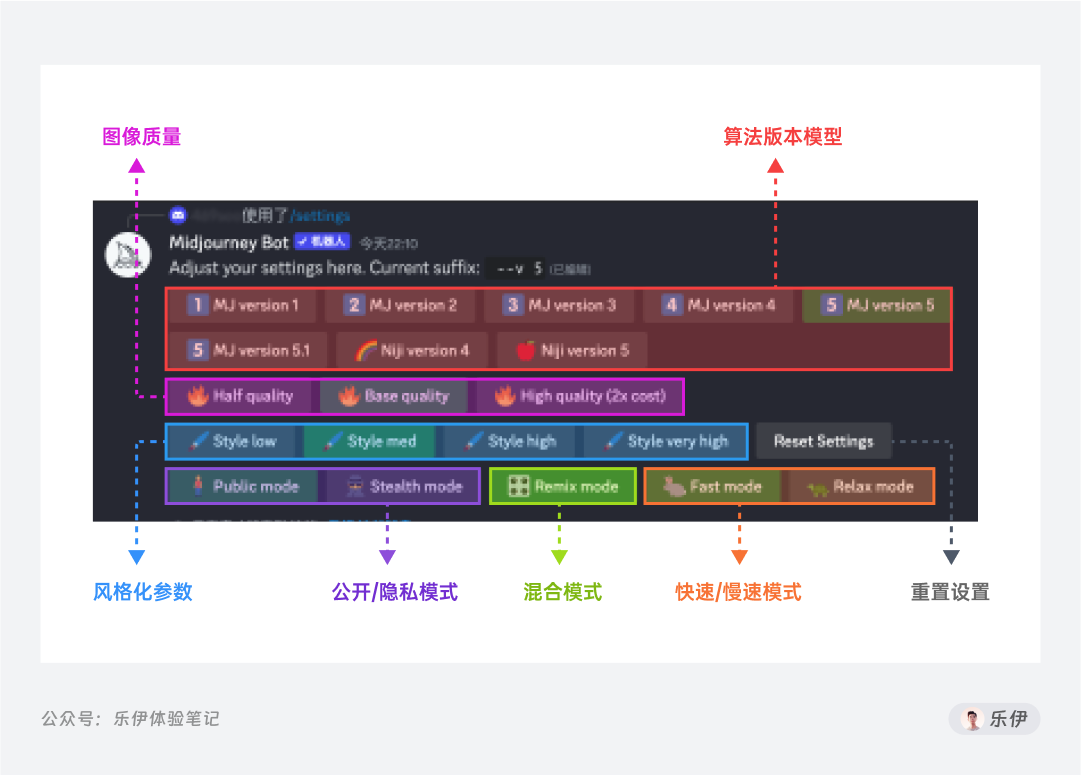The width and height of the screenshot is (1081, 775).
Task: Click the active MJ version 5 button
Action: 876,305
